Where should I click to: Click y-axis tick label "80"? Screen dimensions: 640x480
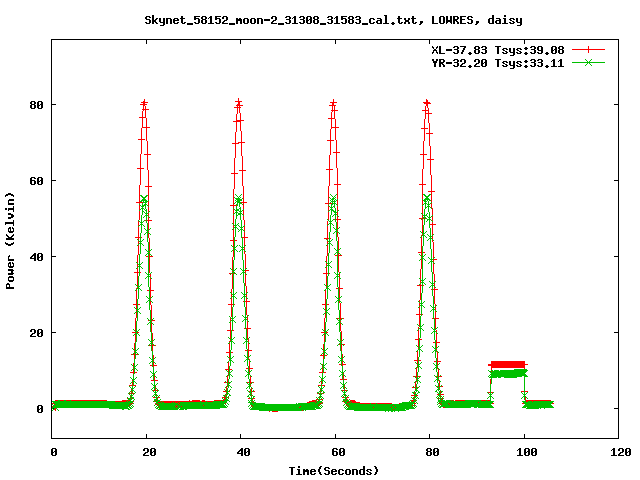click(36, 105)
